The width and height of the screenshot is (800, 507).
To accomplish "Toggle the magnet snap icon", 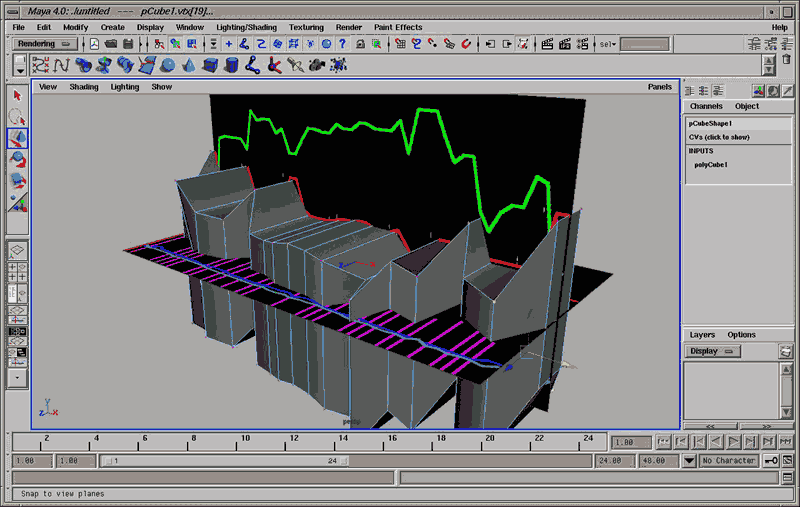I will tap(466, 44).
